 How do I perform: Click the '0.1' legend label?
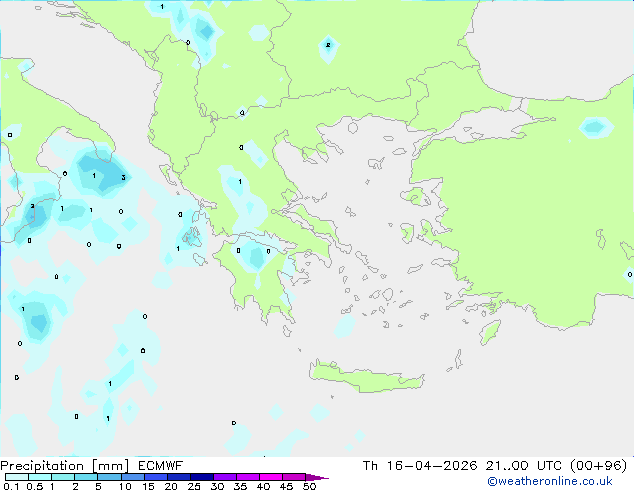tap(11, 486)
